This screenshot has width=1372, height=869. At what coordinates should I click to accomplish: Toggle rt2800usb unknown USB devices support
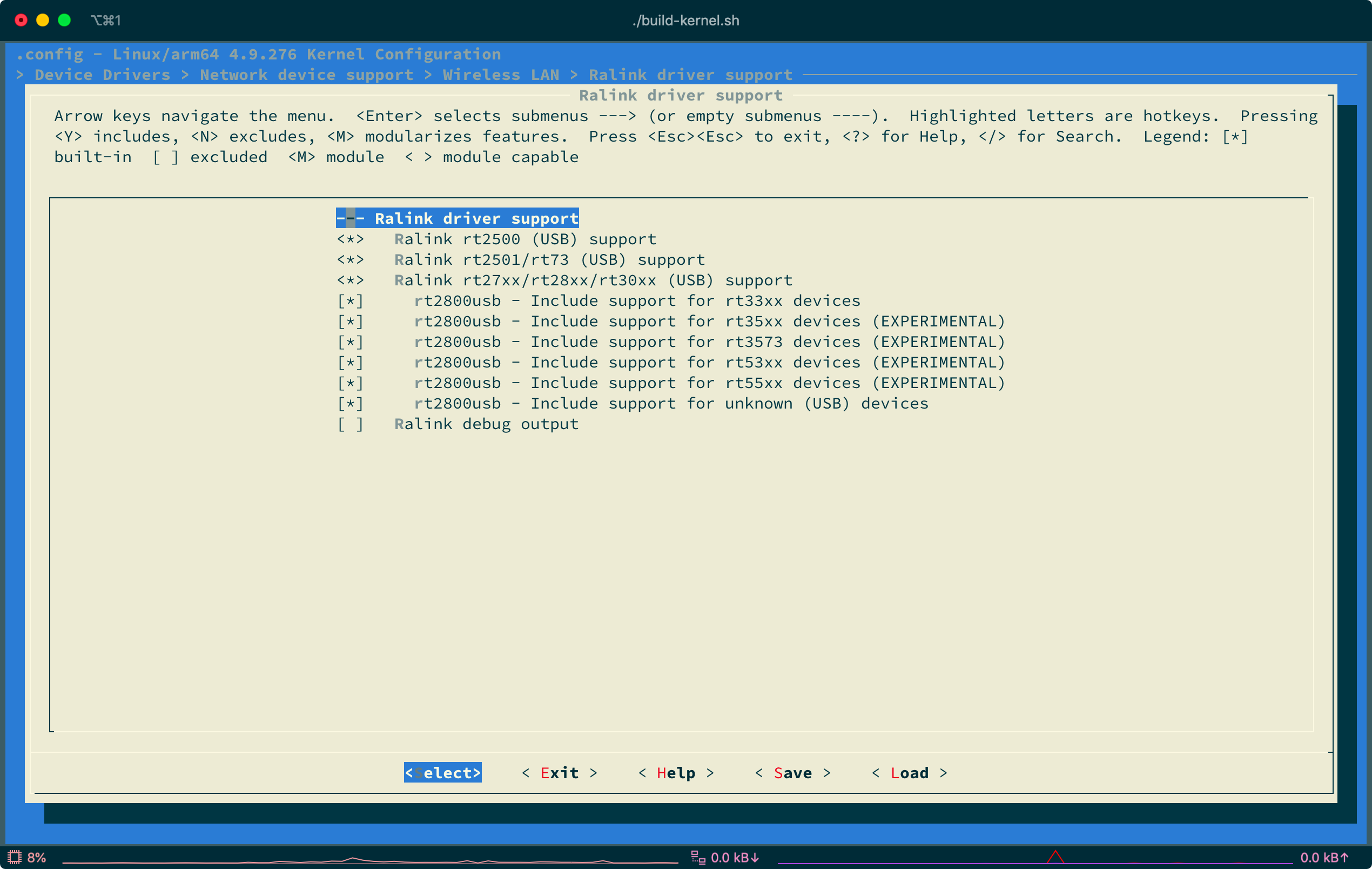tap(350, 404)
